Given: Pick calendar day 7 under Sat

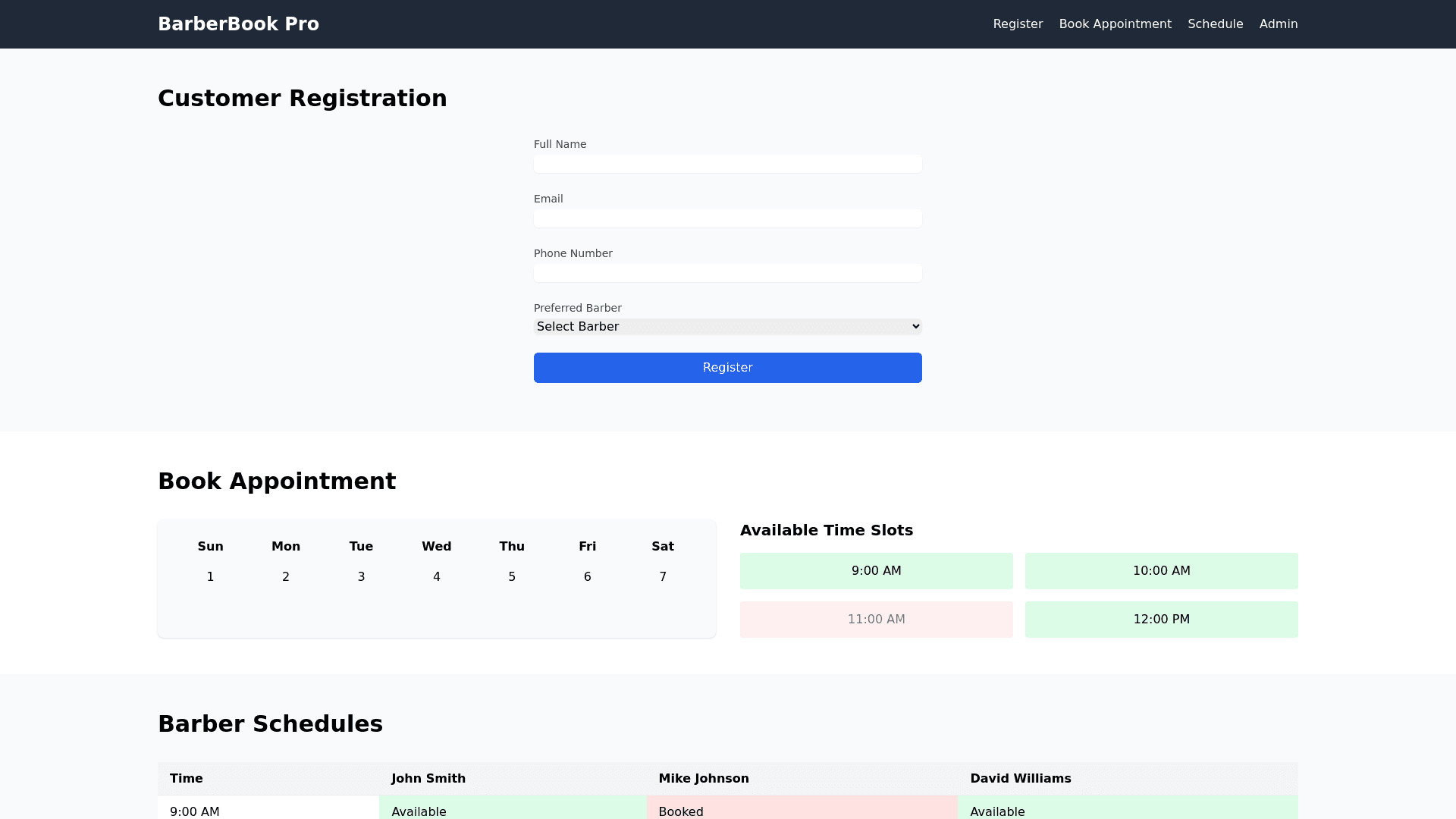Looking at the screenshot, I should (662, 577).
